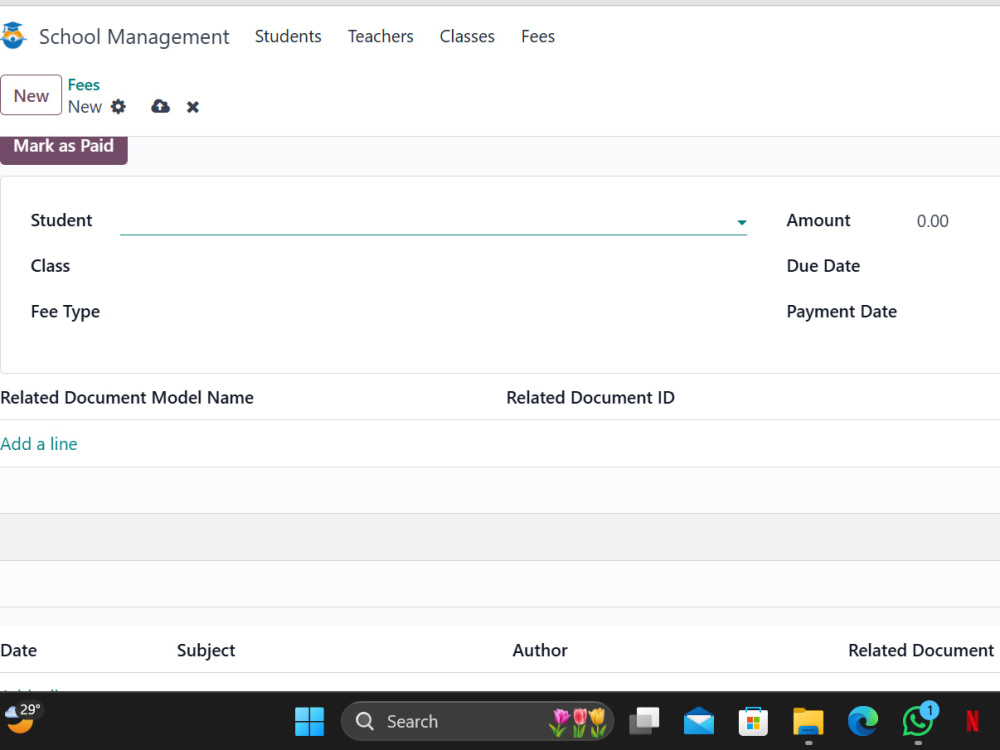Click the Author column header
Viewport: 1000px width, 750px height.
(x=540, y=650)
